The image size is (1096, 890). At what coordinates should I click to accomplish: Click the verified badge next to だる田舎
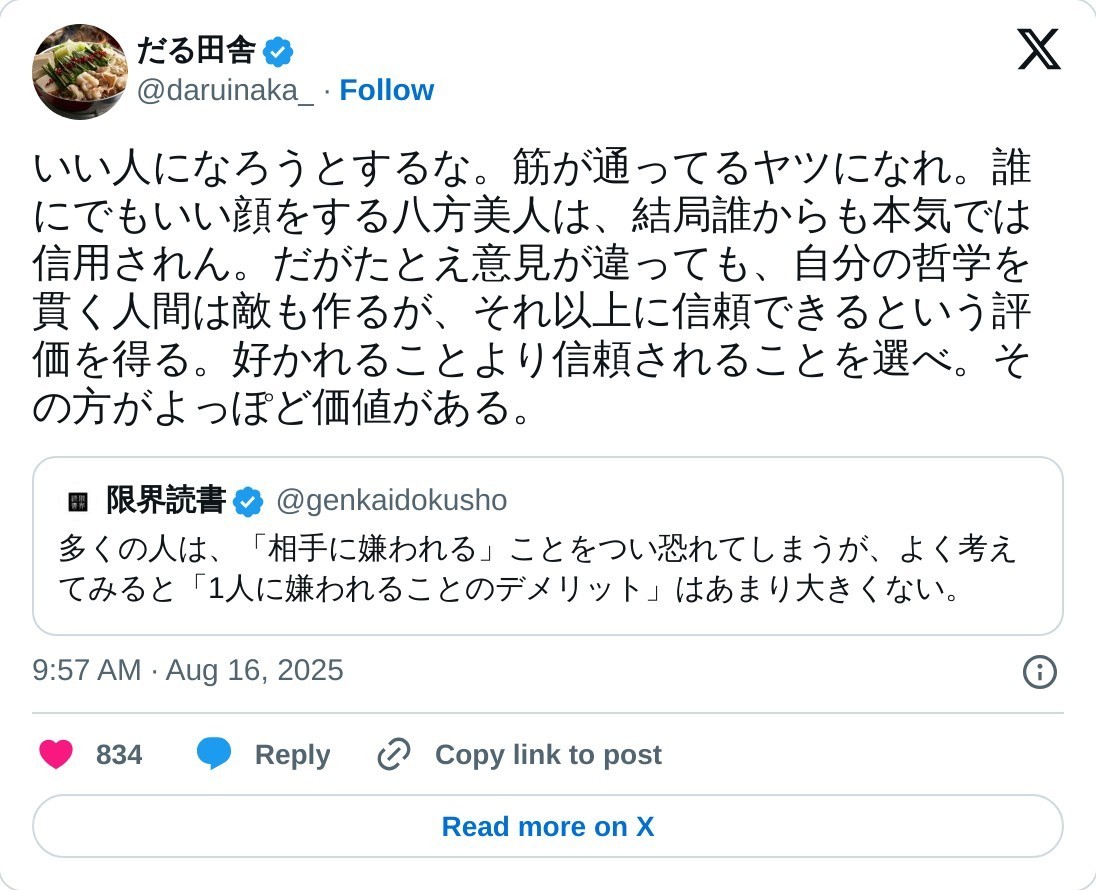point(277,51)
